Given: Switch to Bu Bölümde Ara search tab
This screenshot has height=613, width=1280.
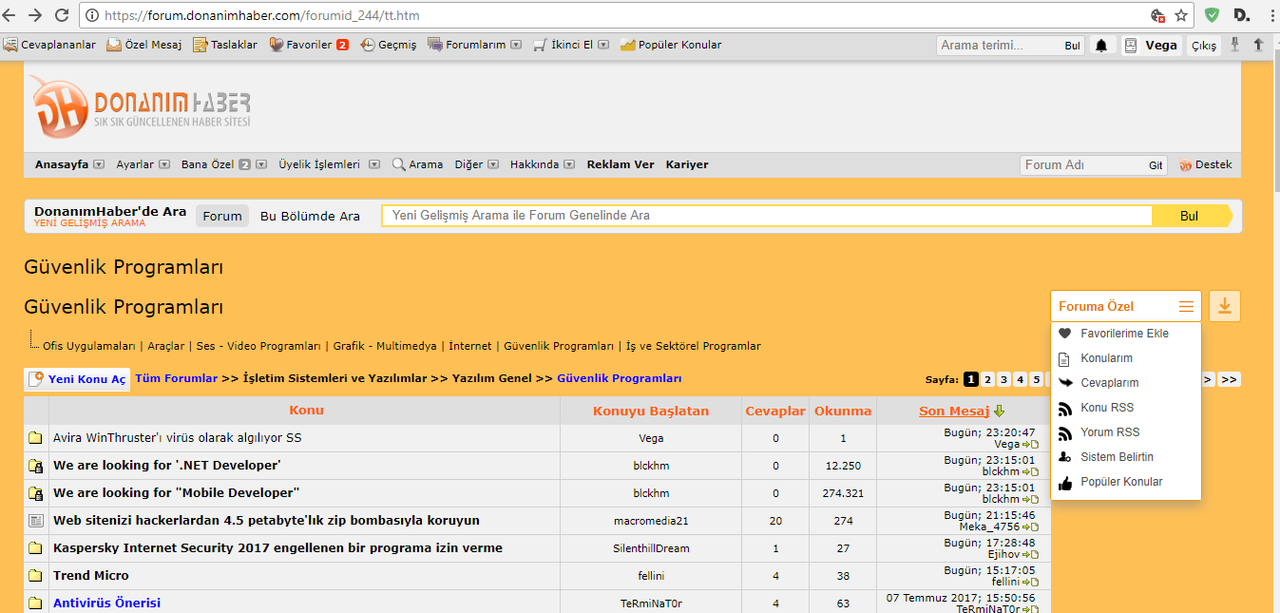Looking at the screenshot, I should point(310,216).
